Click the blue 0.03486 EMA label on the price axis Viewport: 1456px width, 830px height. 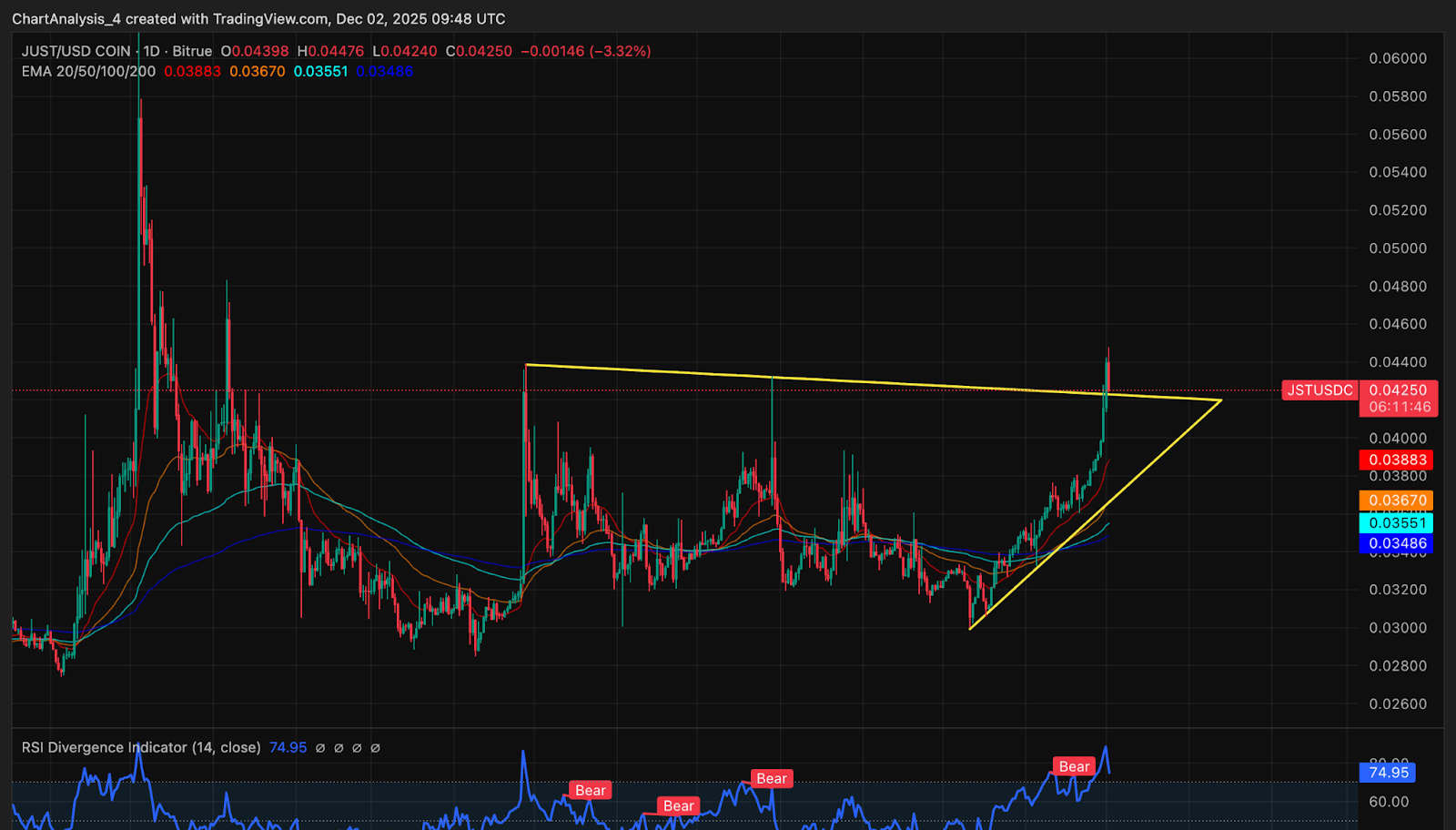pos(1396,543)
